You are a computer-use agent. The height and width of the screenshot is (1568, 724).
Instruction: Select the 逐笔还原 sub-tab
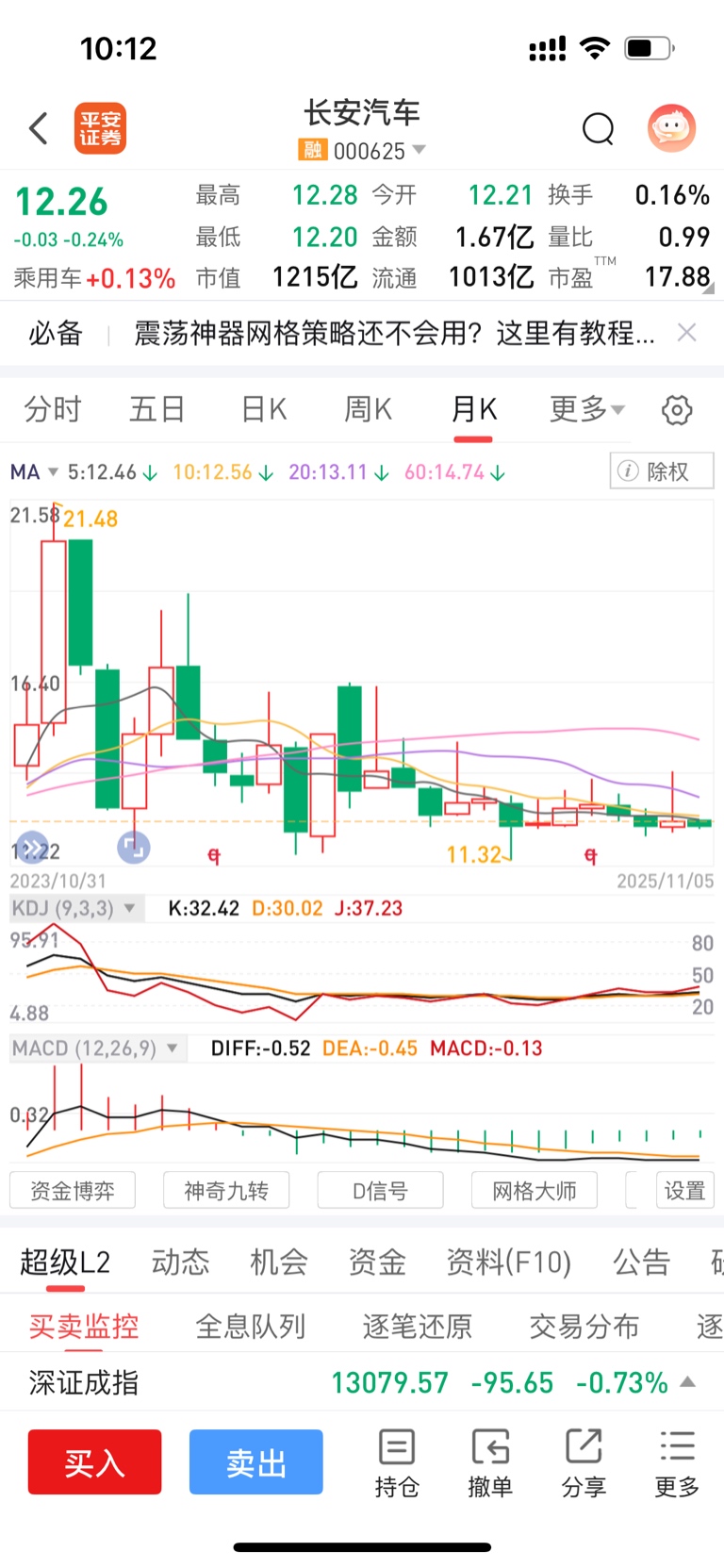click(418, 1327)
